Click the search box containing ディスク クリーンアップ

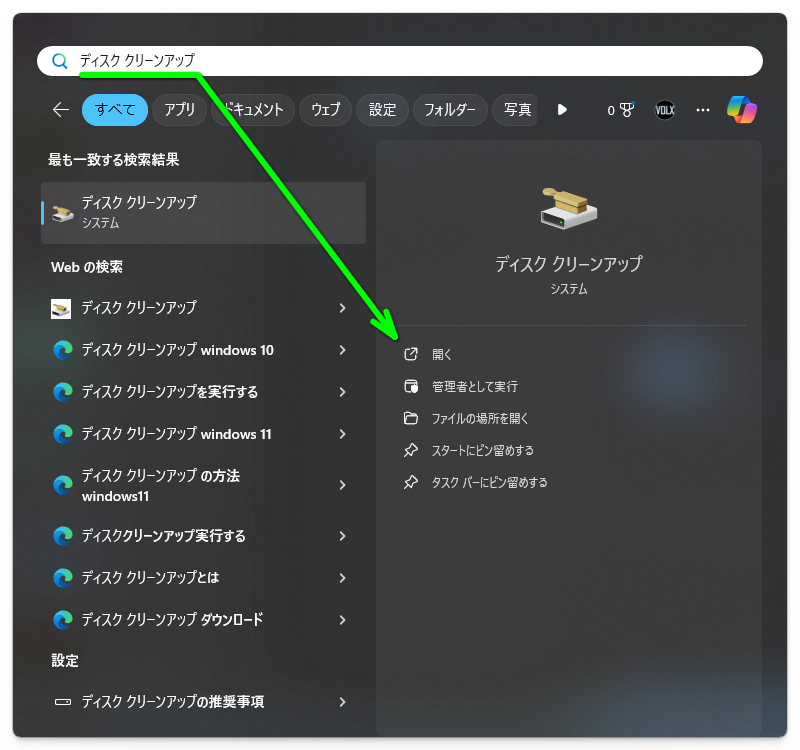point(399,61)
